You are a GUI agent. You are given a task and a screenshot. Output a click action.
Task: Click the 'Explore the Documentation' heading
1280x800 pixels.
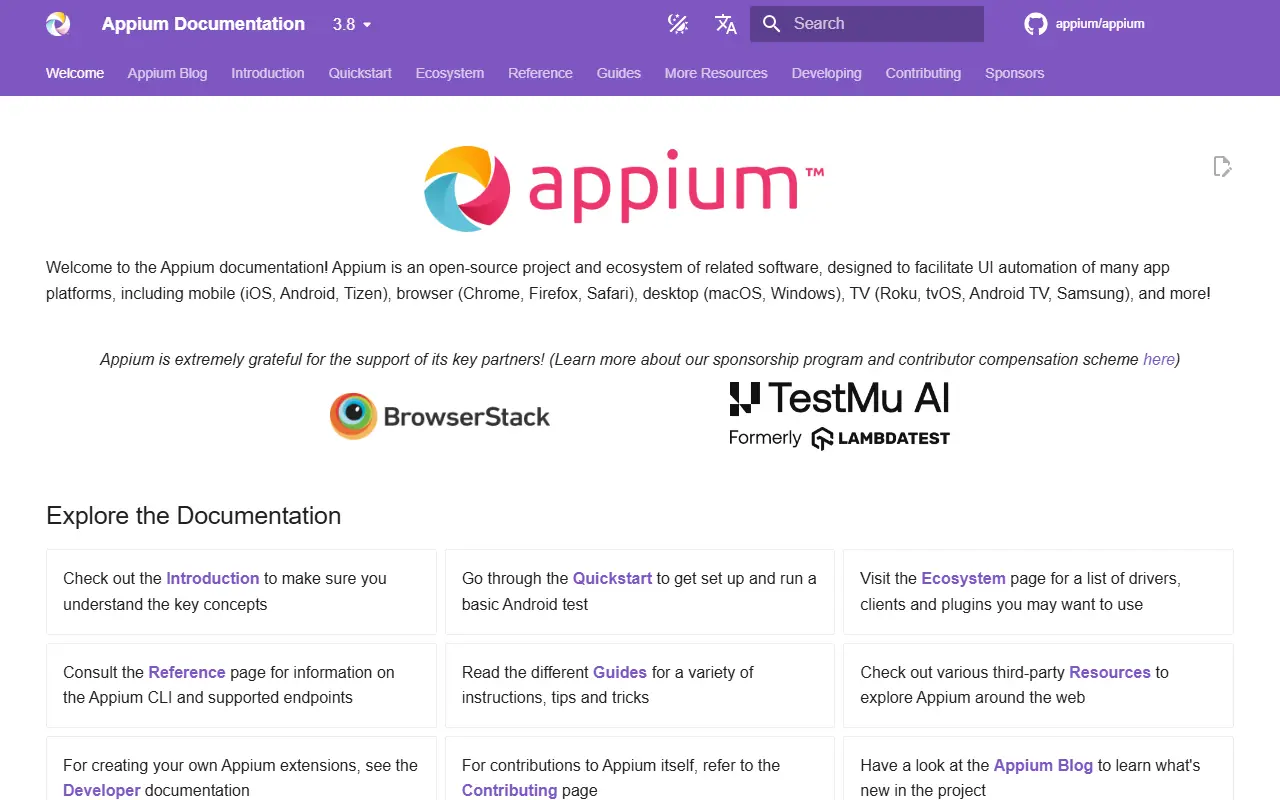point(194,516)
